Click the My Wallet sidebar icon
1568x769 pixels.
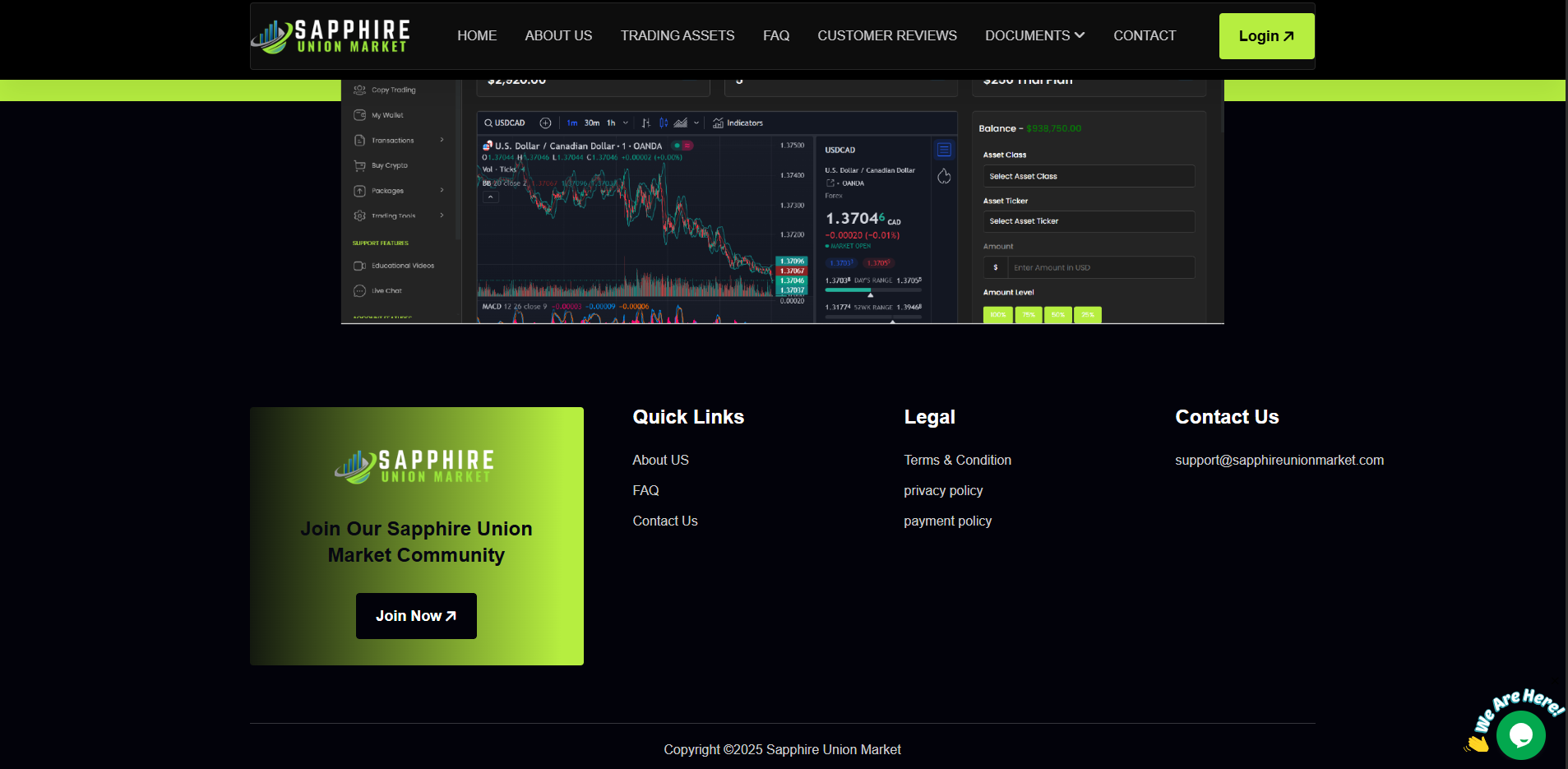359,115
